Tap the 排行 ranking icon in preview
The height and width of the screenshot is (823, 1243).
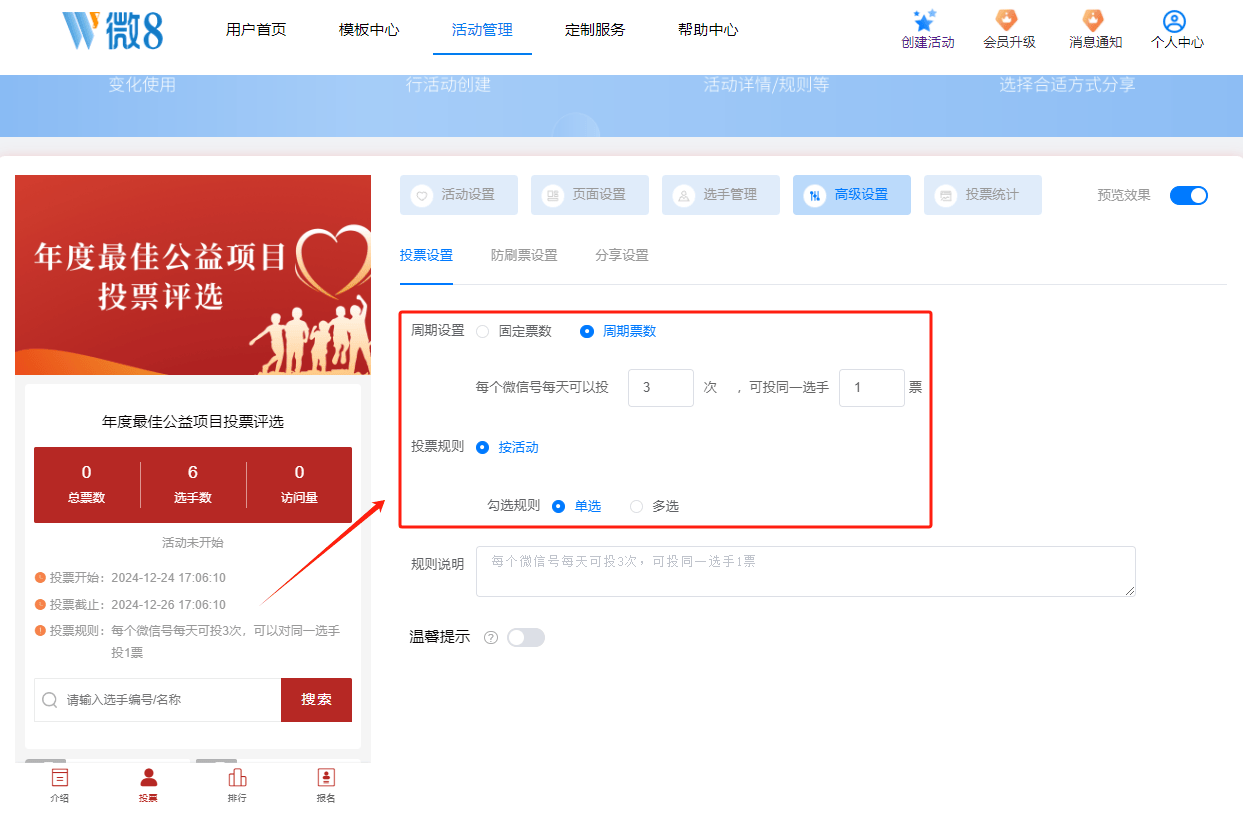pyautogui.click(x=237, y=778)
